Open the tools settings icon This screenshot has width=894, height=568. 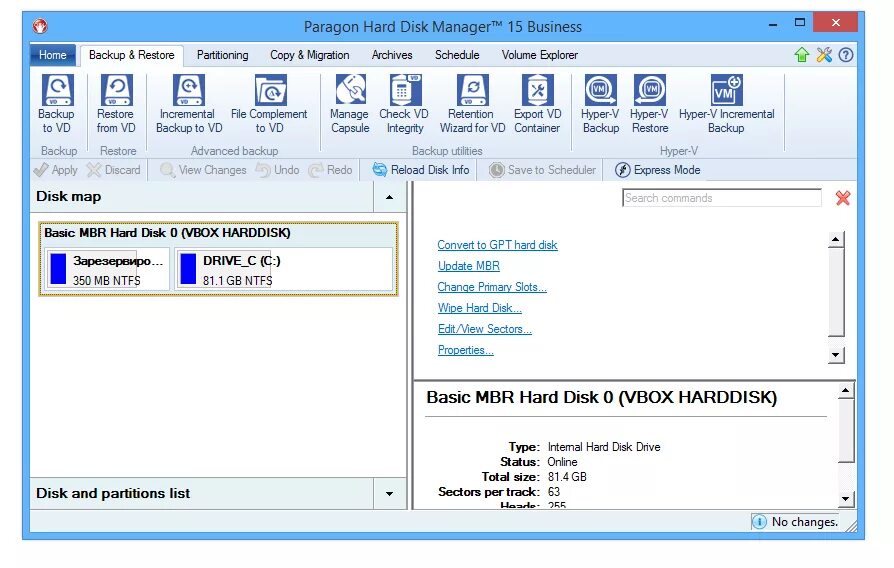coord(824,55)
